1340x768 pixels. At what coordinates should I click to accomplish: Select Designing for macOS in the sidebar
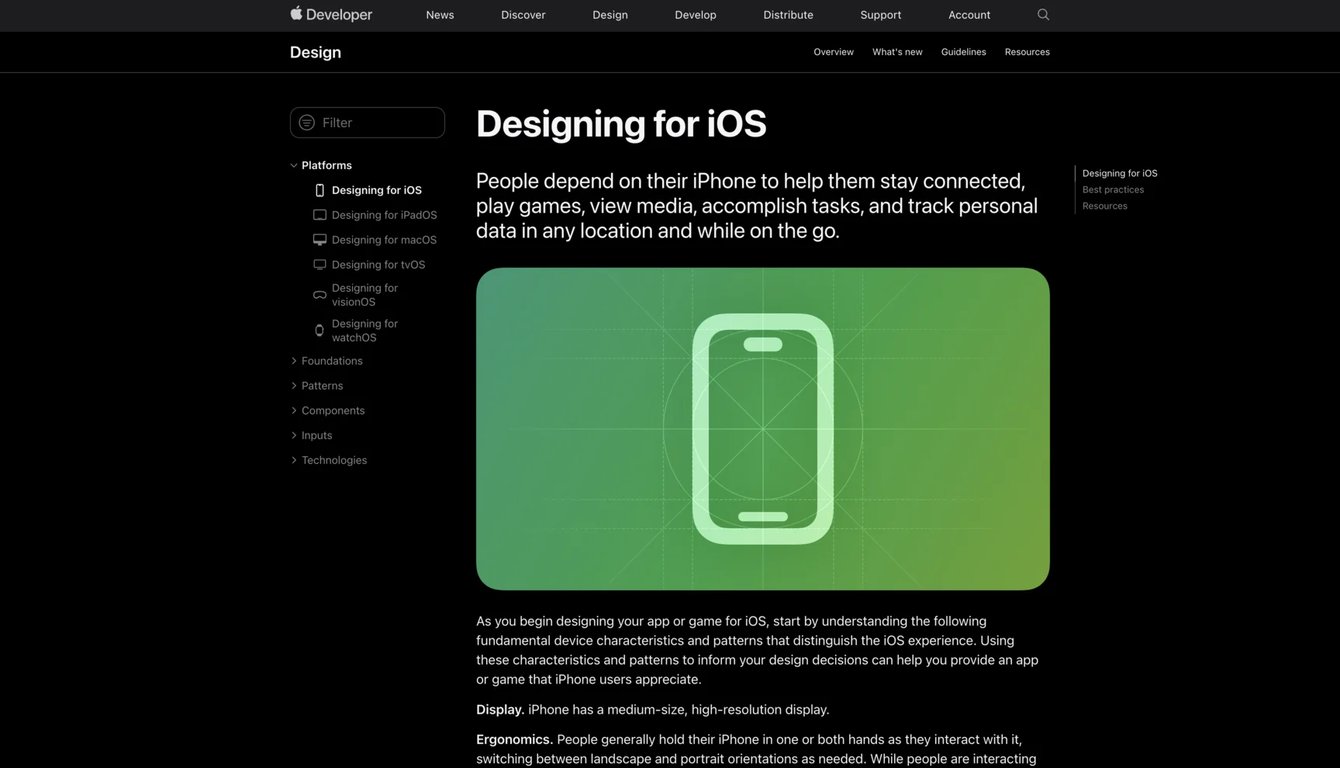pos(384,240)
